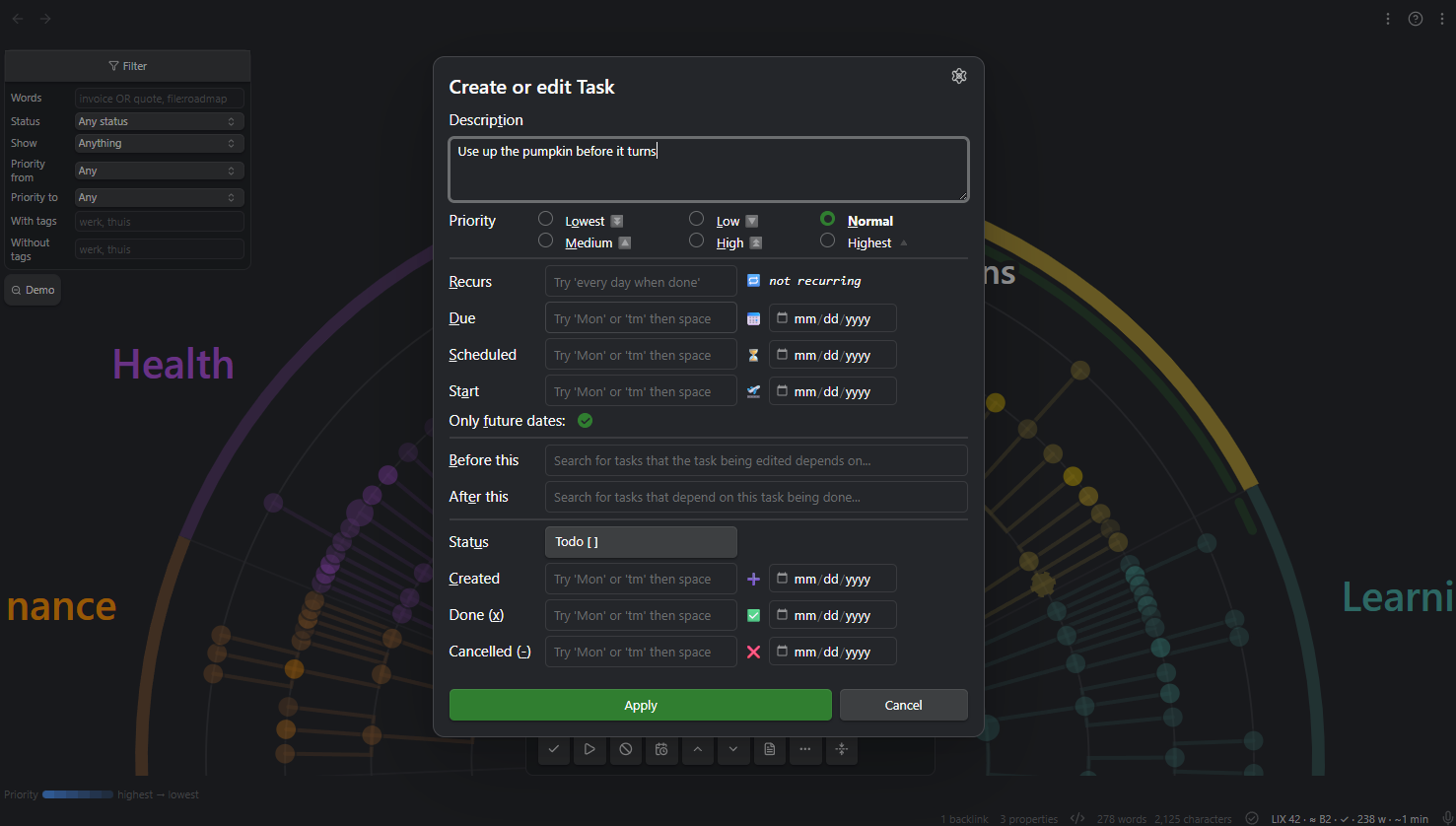This screenshot has width=1456, height=826.
Task: Select the Lowest priority radio button
Action: [545, 219]
